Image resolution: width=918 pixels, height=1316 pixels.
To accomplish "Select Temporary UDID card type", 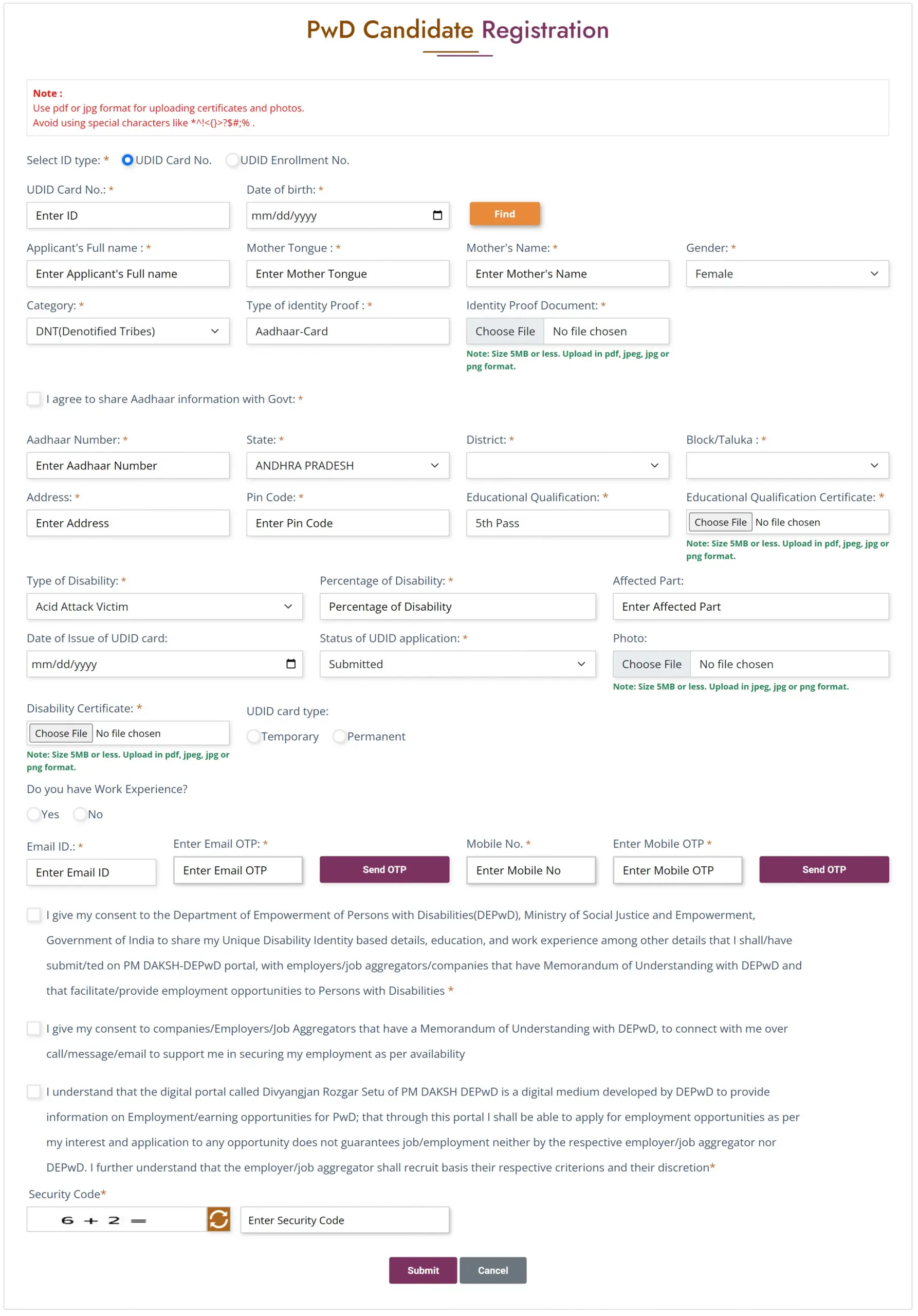I will coord(253,736).
